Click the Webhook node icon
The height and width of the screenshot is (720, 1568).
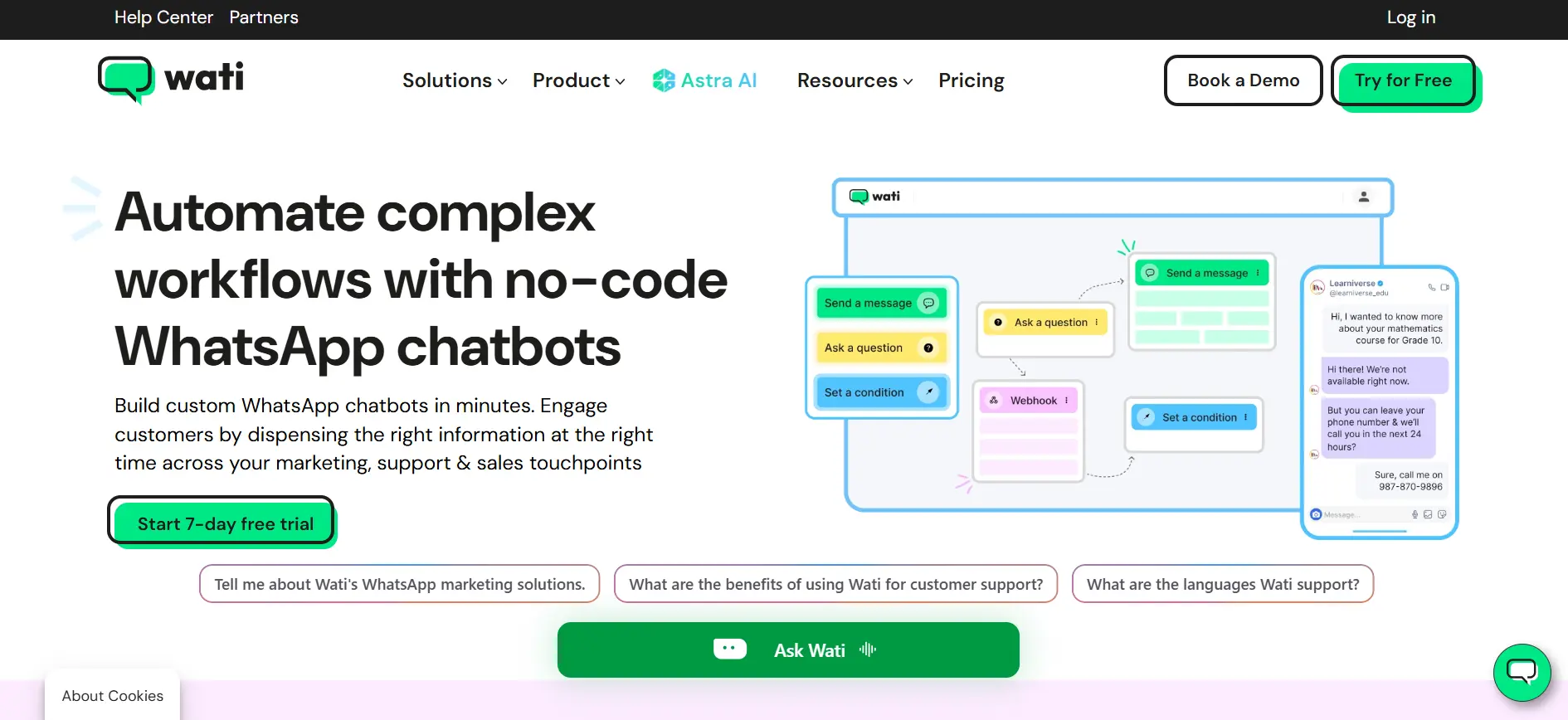point(994,400)
